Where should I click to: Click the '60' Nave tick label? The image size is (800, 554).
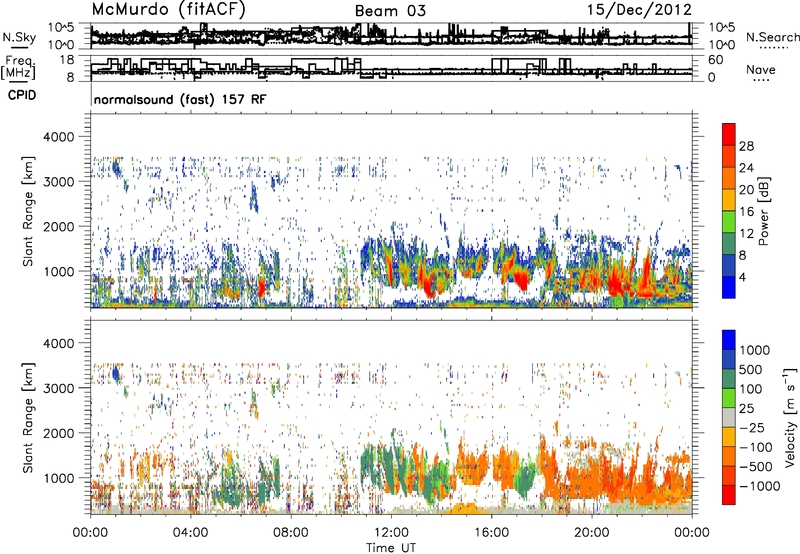(x=716, y=60)
